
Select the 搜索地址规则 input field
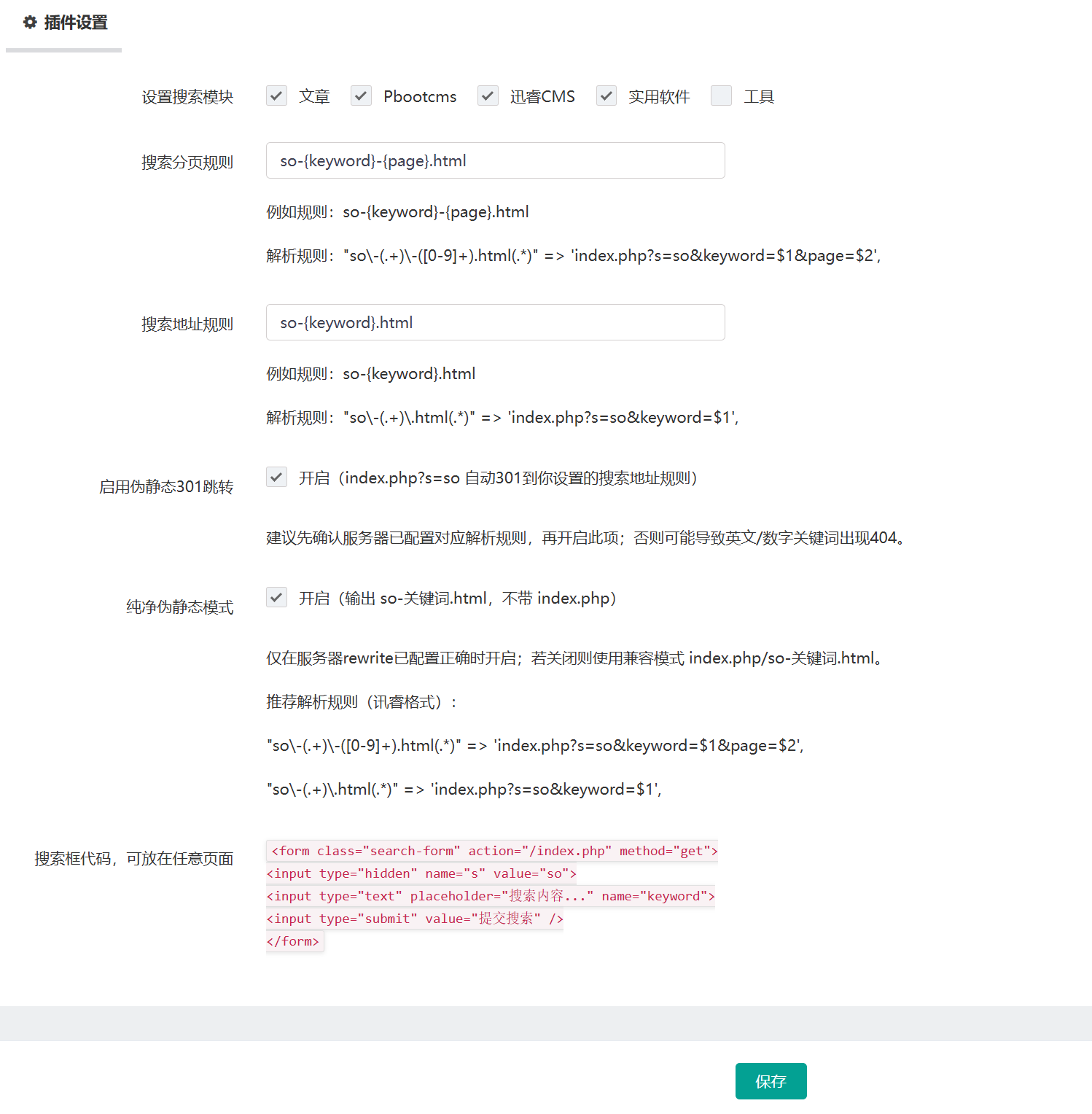click(x=495, y=322)
